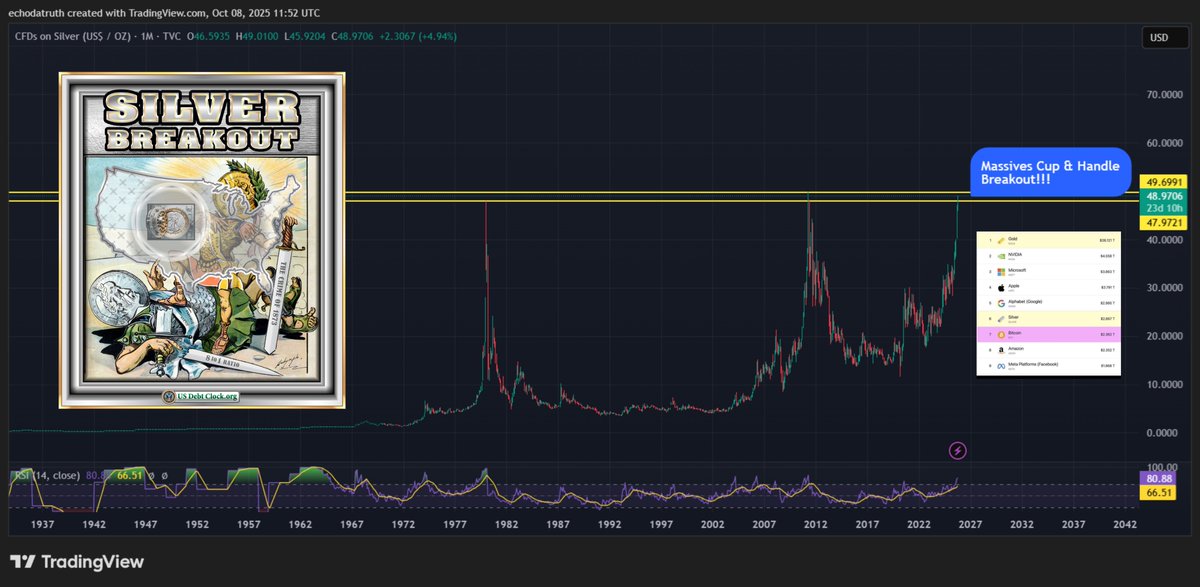Click the Meta logo in the market cap list
The image size is (1200, 587).
click(1001, 366)
